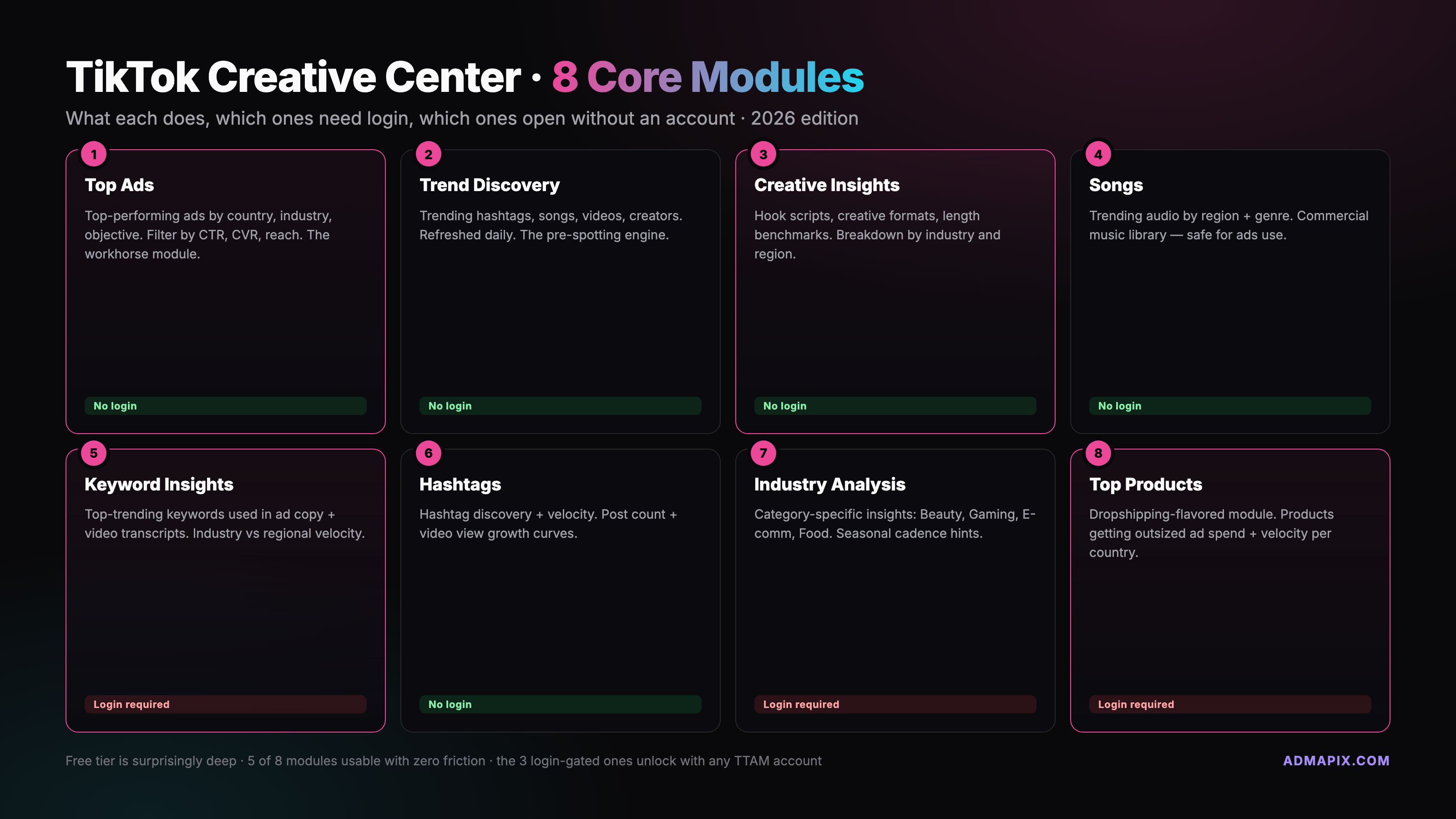Click the number 7 circle badge

pyautogui.click(x=763, y=453)
